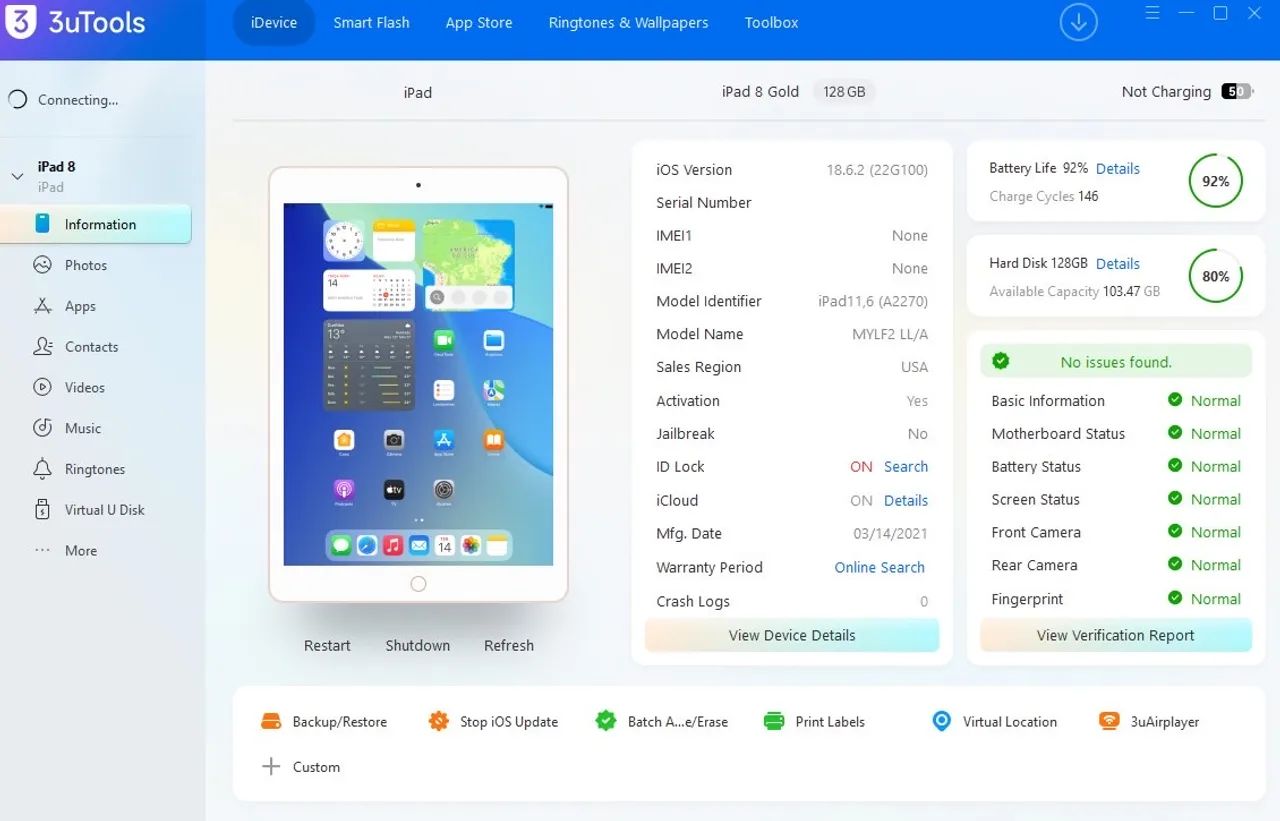
Task: Click the Model Name value MYLF2 LL/A
Action: [890, 334]
